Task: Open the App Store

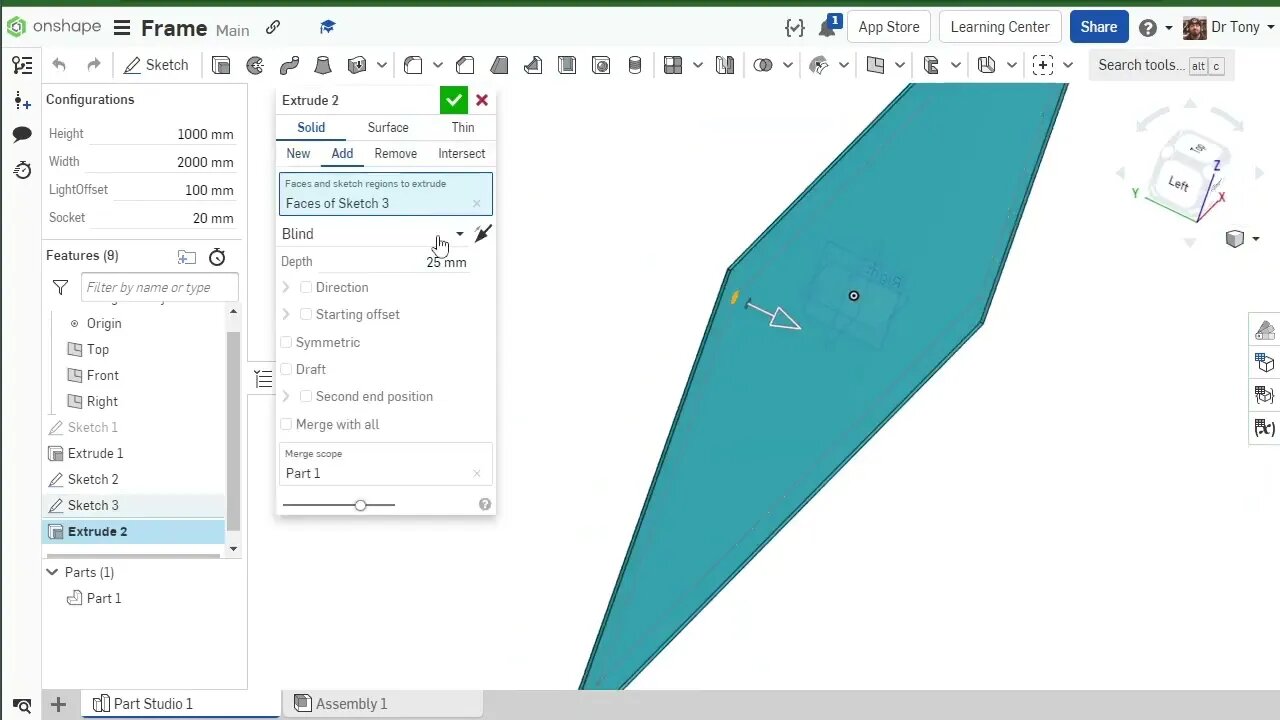Action: 889,27
